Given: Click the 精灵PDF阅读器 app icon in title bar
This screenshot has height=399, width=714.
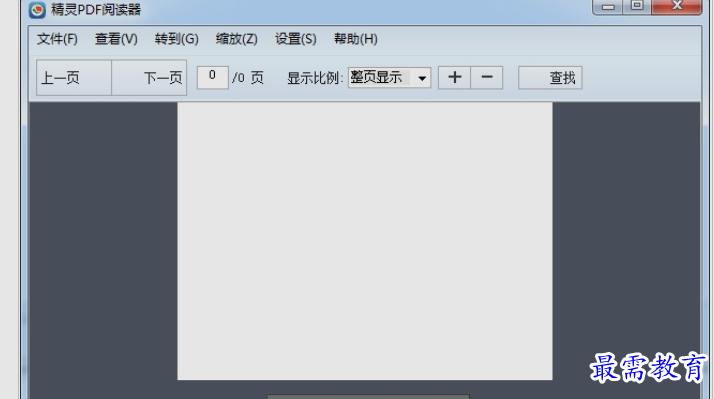Looking at the screenshot, I should point(37,10).
